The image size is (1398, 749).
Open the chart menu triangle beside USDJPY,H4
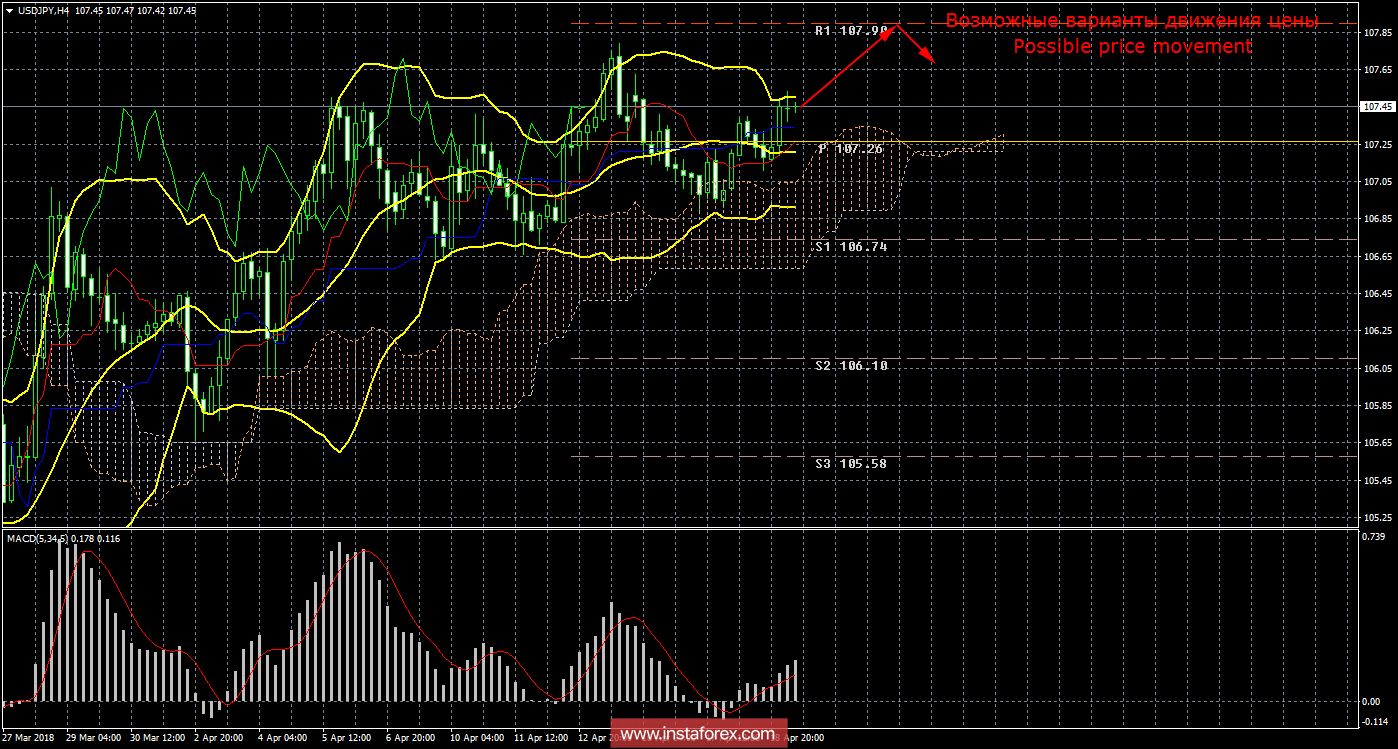coord(9,10)
